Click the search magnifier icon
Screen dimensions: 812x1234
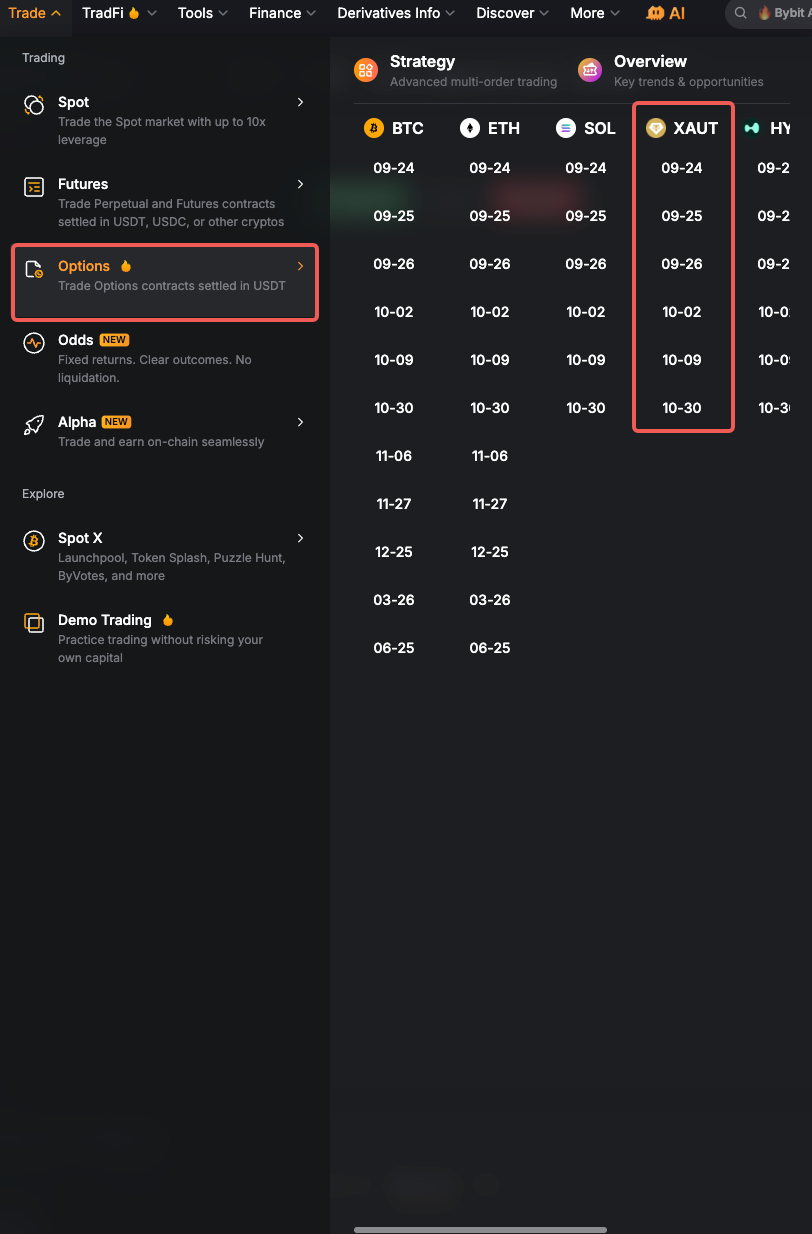741,13
